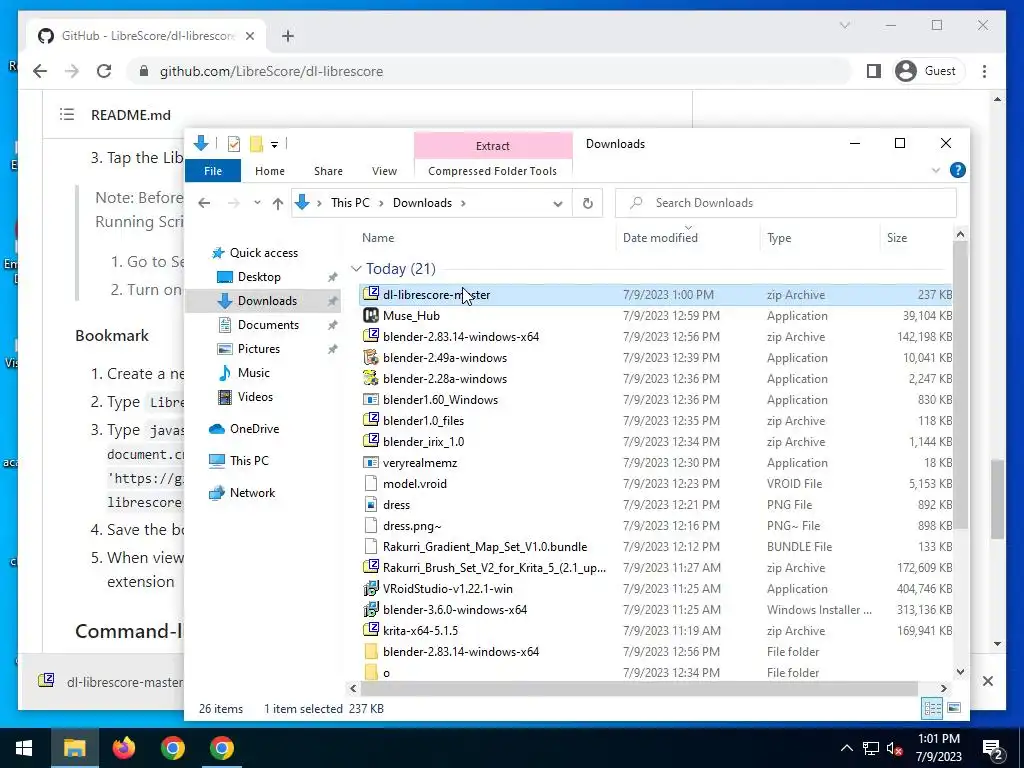Viewport: 1024px width, 768px height.
Task: Select blender1.0_files zip icon
Action: click(x=371, y=420)
